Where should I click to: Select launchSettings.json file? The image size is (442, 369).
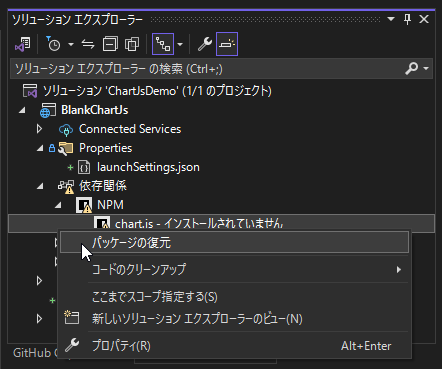[x=148, y=167]
